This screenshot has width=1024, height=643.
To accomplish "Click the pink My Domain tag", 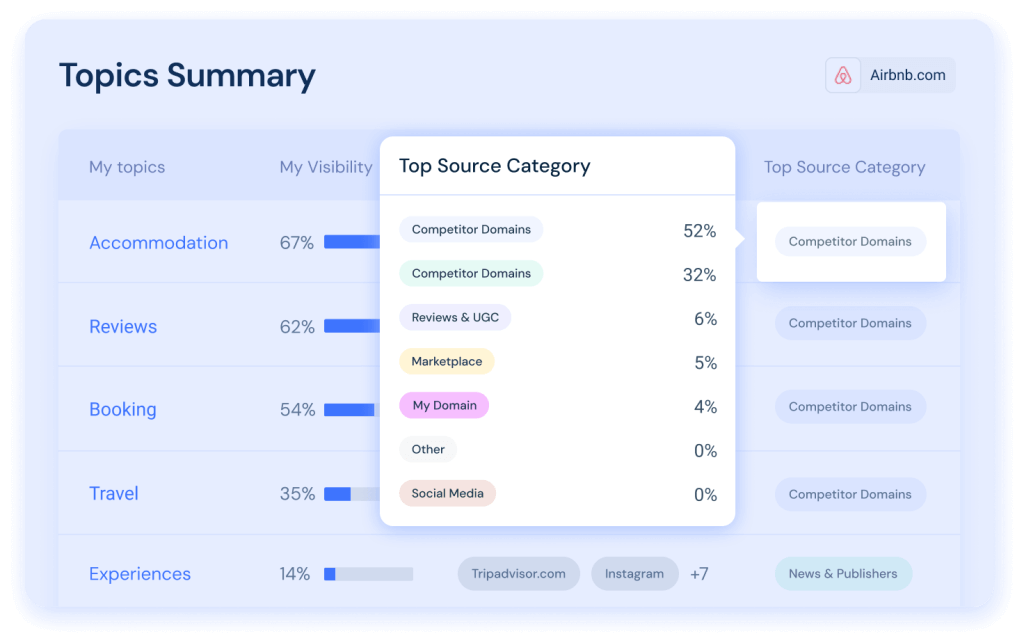I will tap(443, 406).
